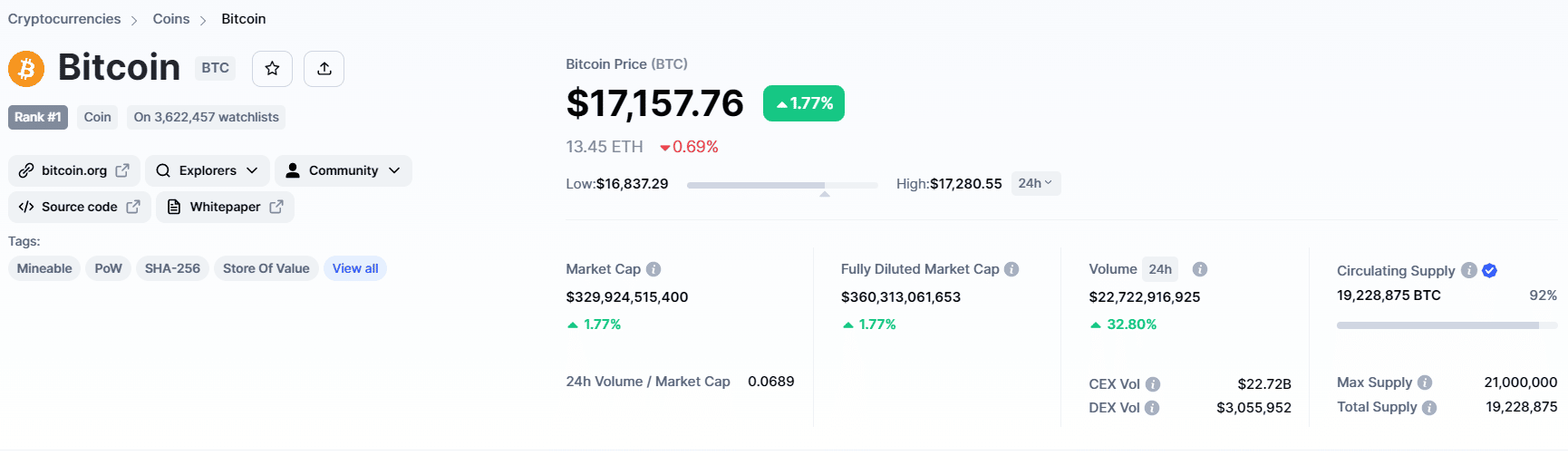Image resolution: width=1568 pixels, height=465 pixels.
Task: Click Fully Diluted Market Cap info icon
Action: (1011, 269)
